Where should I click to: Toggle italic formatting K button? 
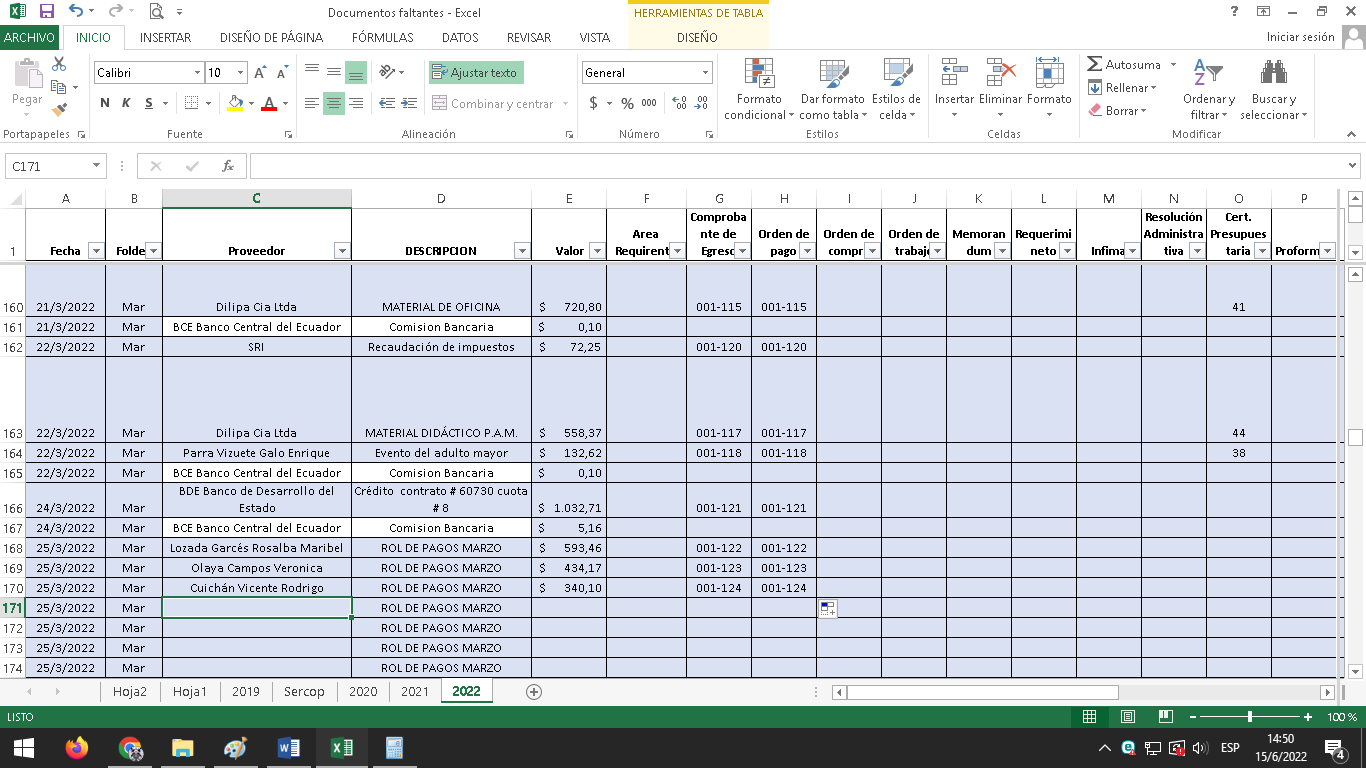(x=126, y=103)
